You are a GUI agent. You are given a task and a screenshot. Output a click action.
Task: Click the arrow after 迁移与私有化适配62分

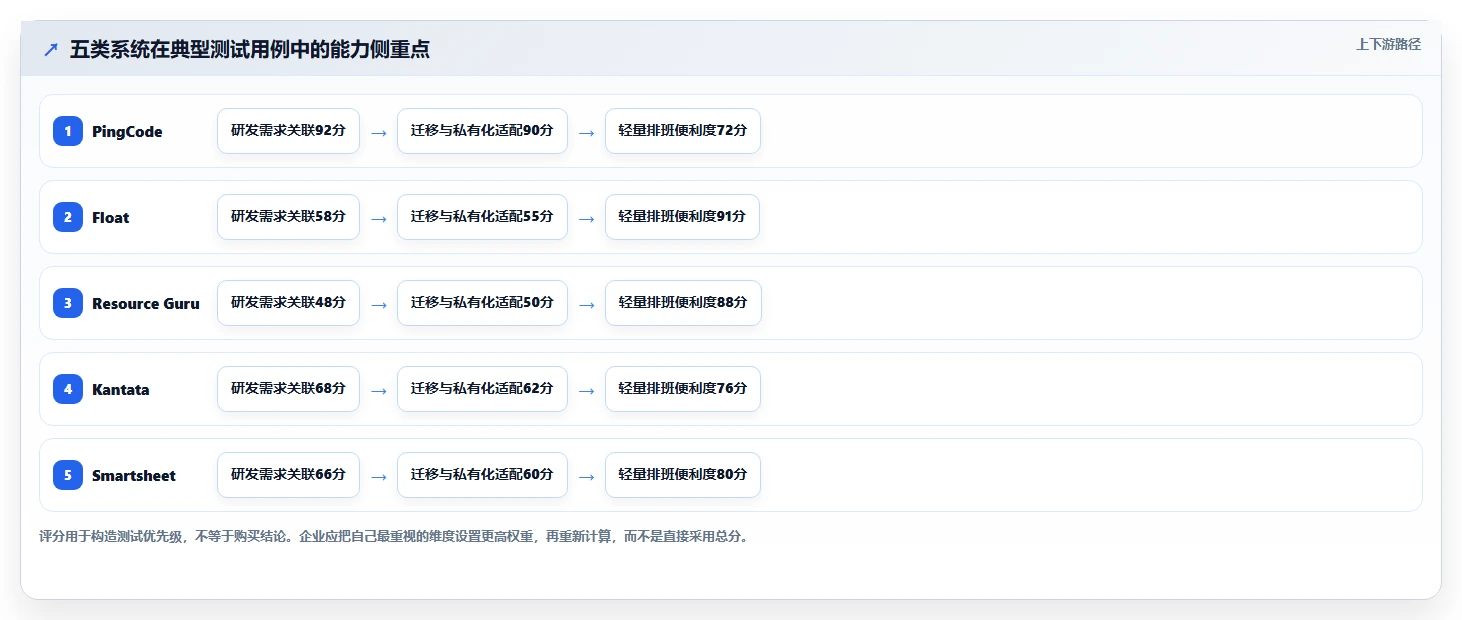(586, 391)
